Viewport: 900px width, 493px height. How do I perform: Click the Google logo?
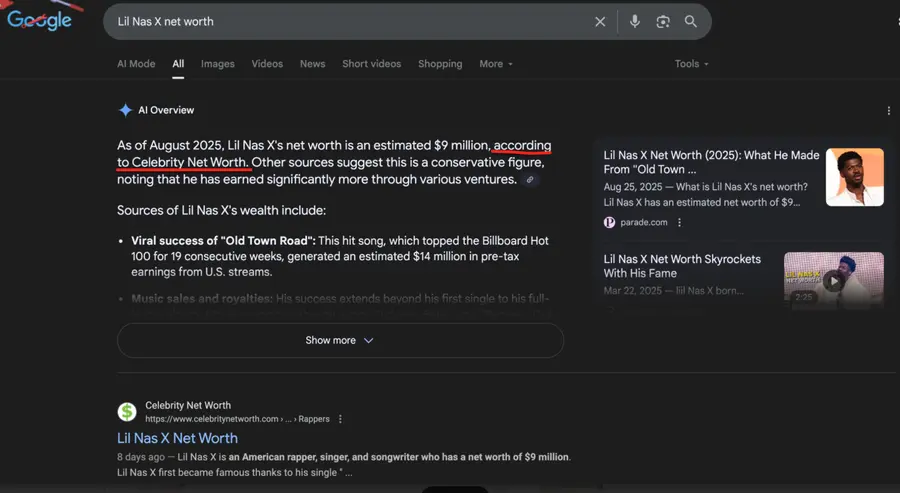click(x=40, y=21)
